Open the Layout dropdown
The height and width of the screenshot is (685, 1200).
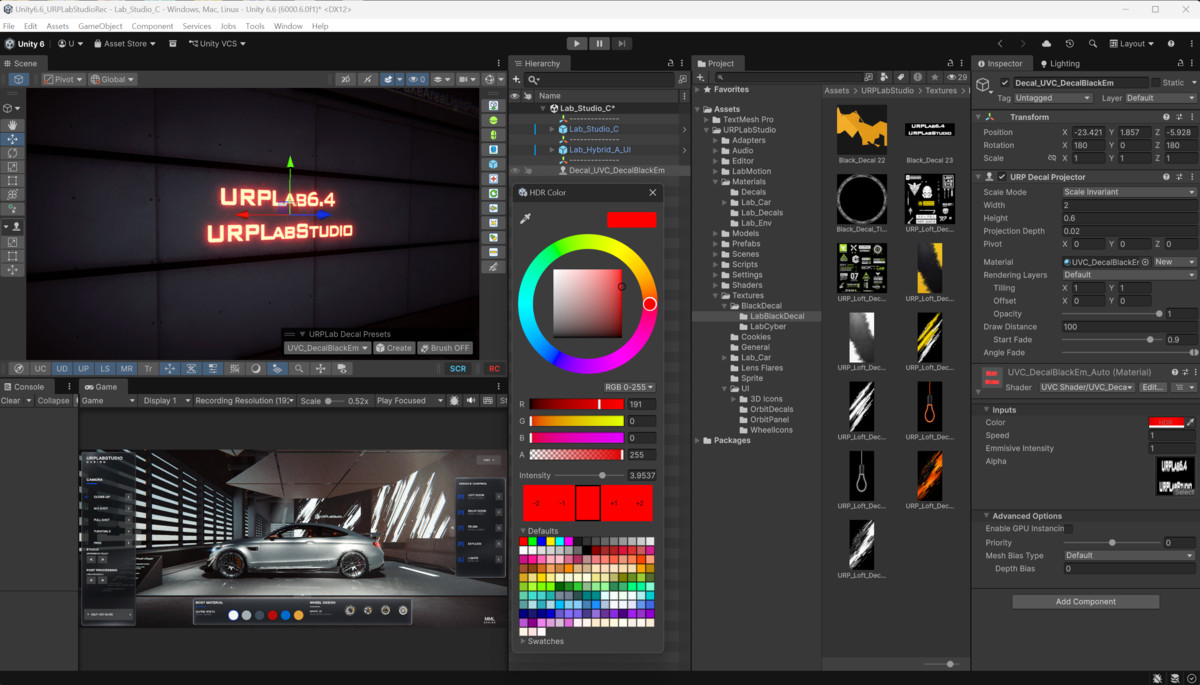pyautogui.click(x=1131, y=44)
